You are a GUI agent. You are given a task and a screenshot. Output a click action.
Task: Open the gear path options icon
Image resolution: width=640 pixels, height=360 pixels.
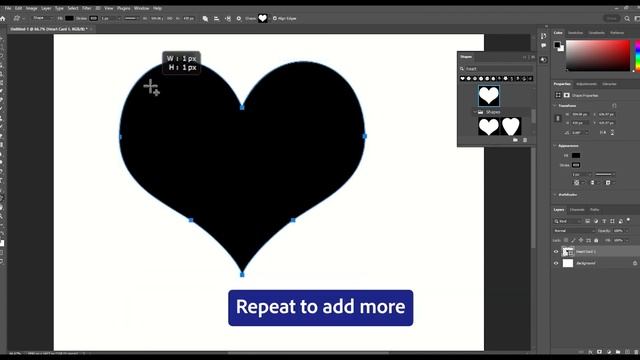coord(239,18)
